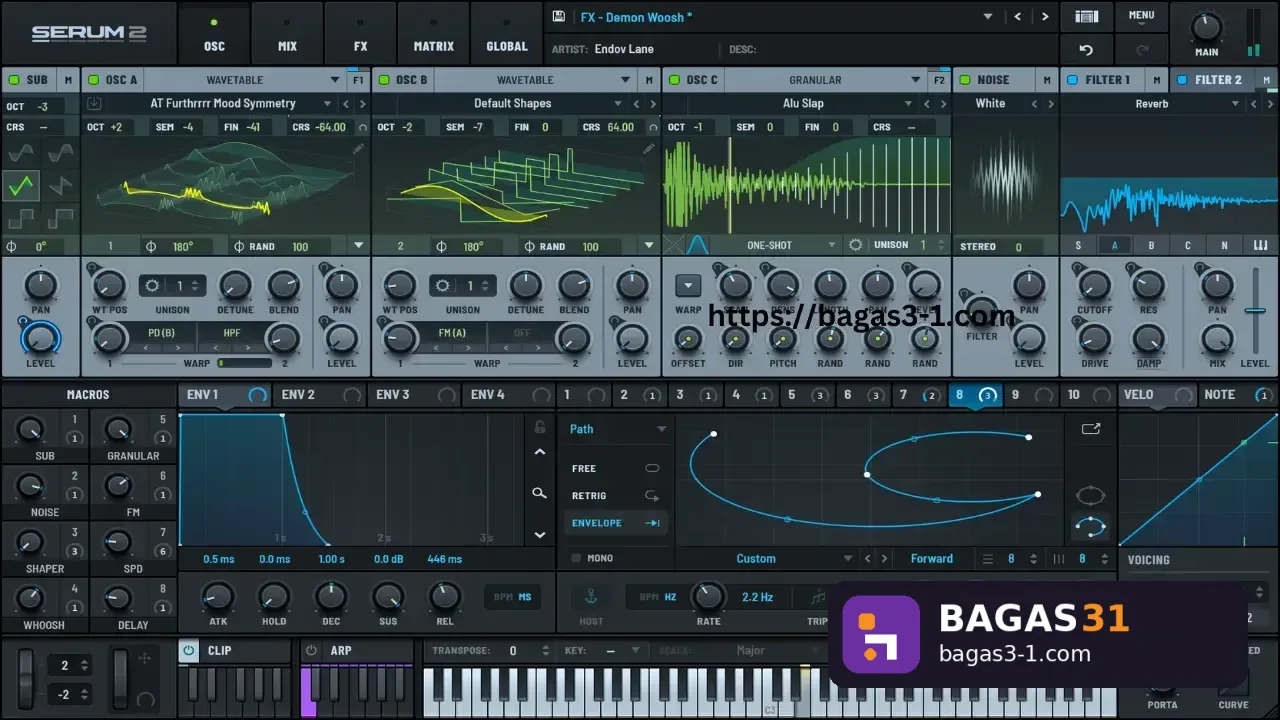The width and height of the screenshot is (1280, 720).
Task: Click the envelope zoom magnifier icon
Action: point(540,493)
